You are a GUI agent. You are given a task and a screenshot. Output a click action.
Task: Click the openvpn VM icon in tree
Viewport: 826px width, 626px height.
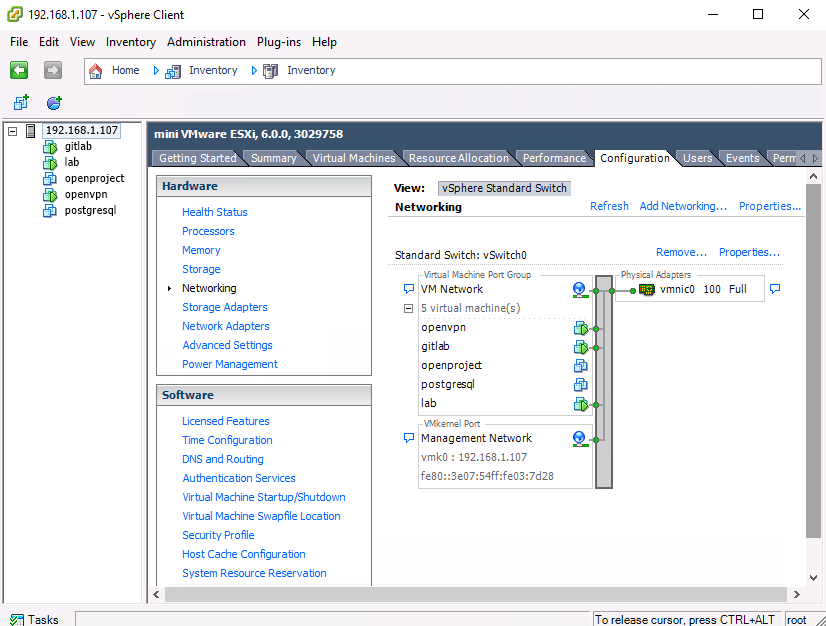pyautogui.click(x=50, y=195)
